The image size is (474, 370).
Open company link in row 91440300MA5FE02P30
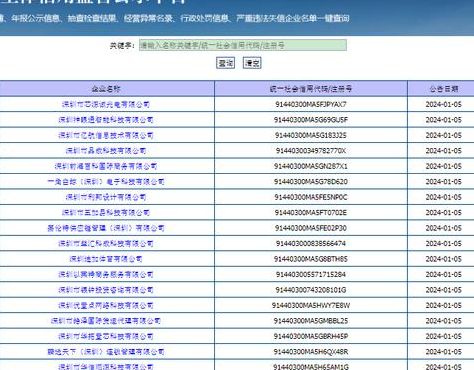pos(106,228)
